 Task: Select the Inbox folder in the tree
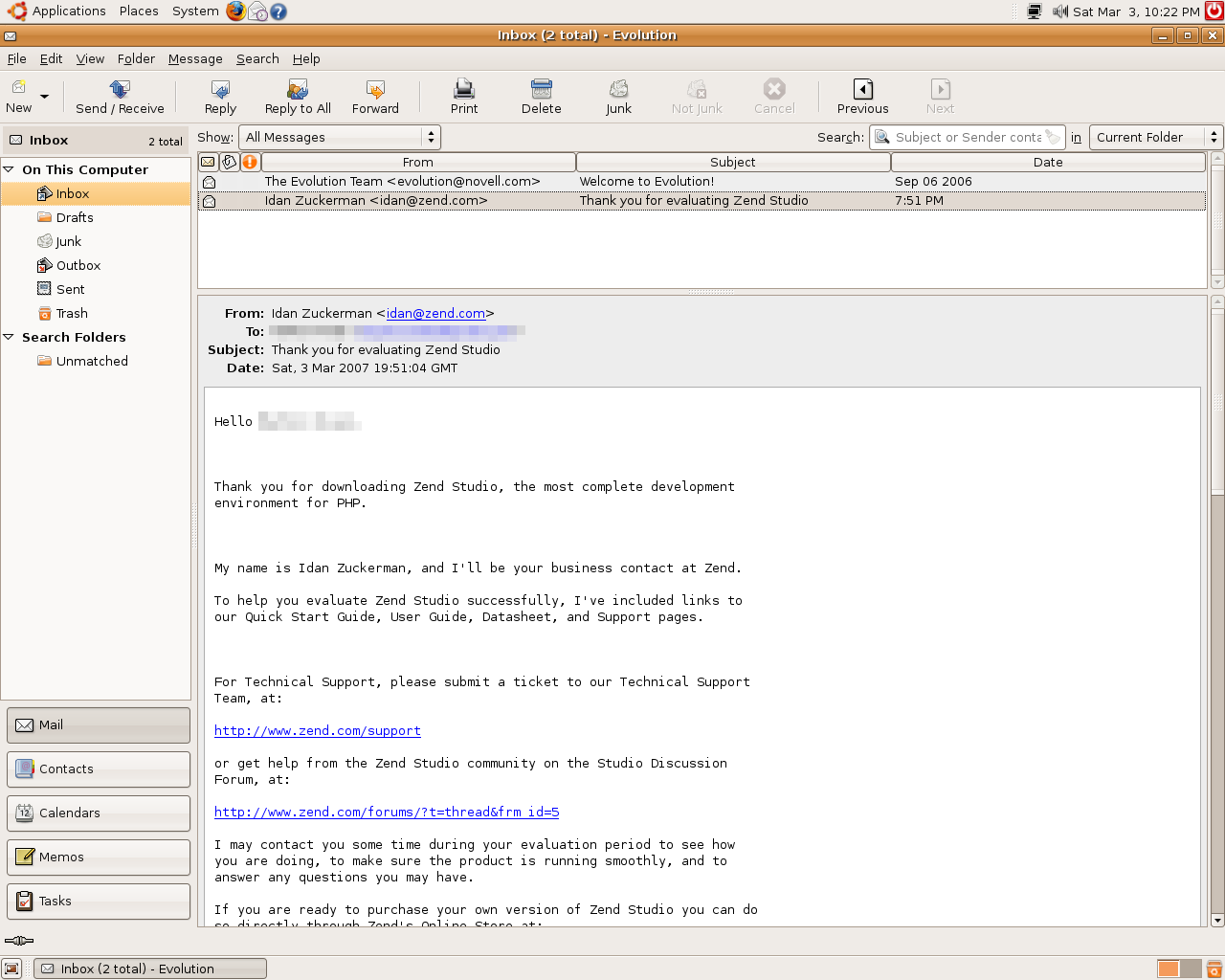point(96,193)
